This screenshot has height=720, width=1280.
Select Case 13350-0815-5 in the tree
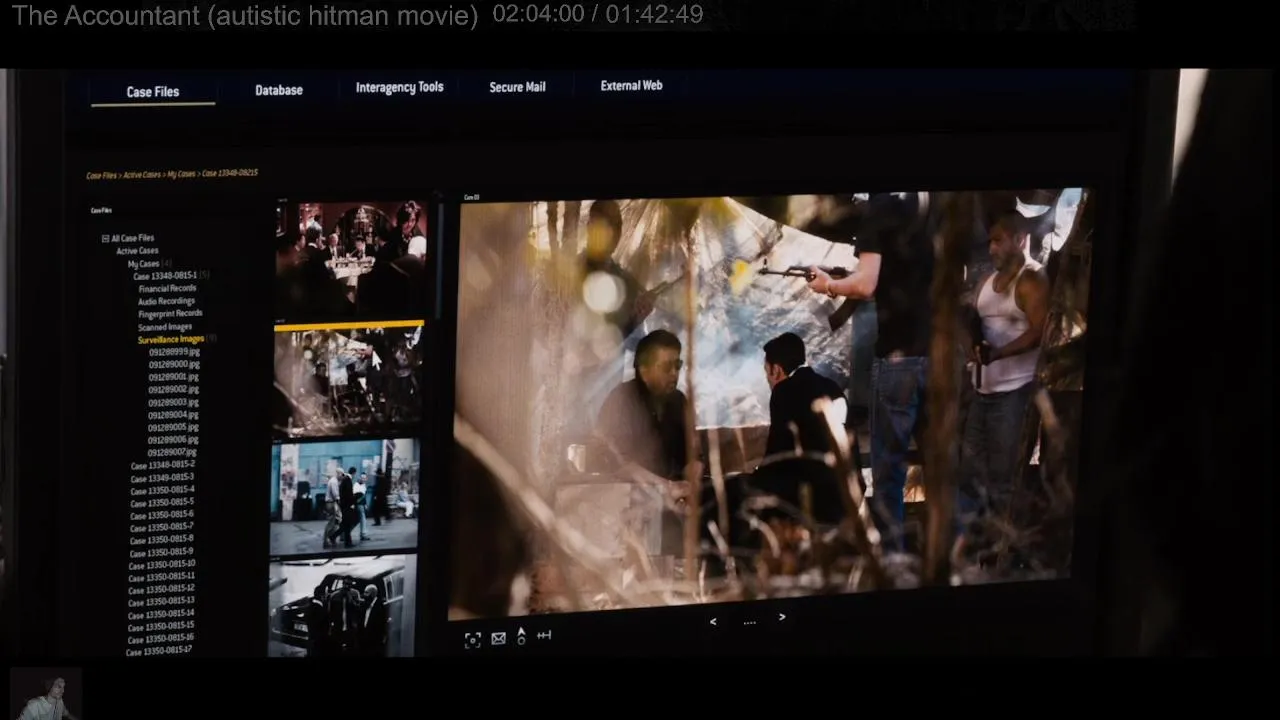pos(162,502)
